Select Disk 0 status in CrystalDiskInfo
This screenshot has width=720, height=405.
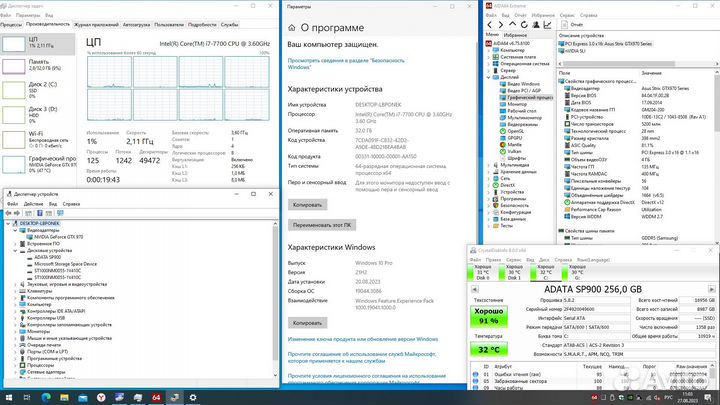[x=479, y=272]
